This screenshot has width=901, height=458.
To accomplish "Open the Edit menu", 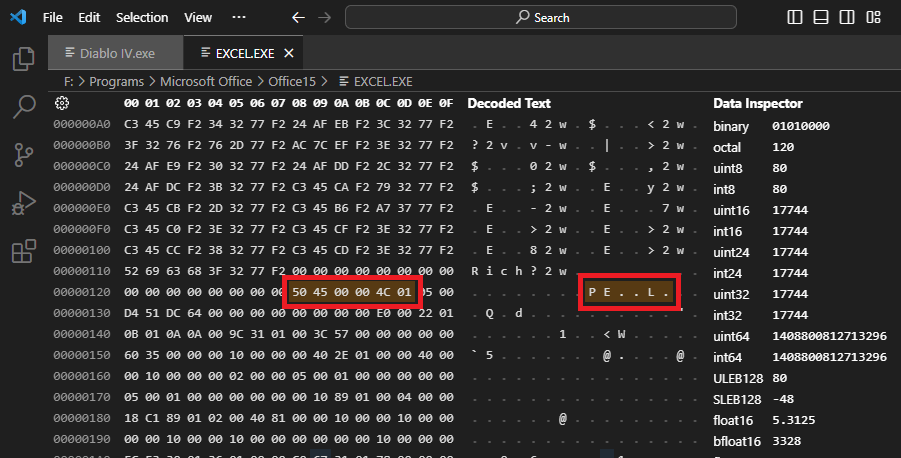I will [x=89, y=18].
